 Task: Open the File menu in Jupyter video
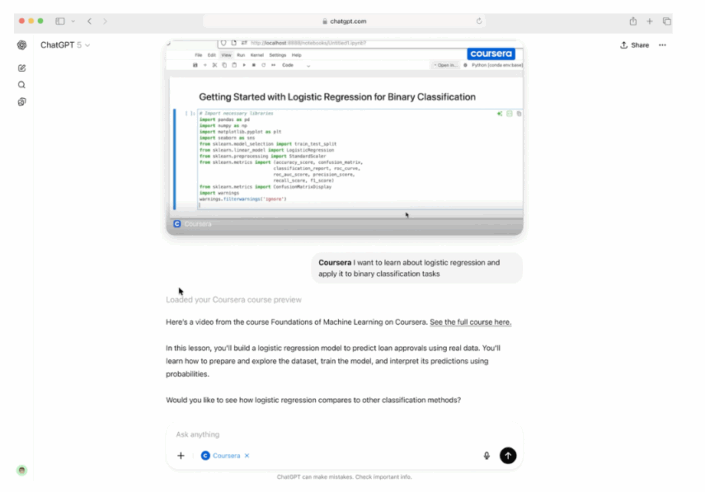pyautogui.click(x=198, y=55)
